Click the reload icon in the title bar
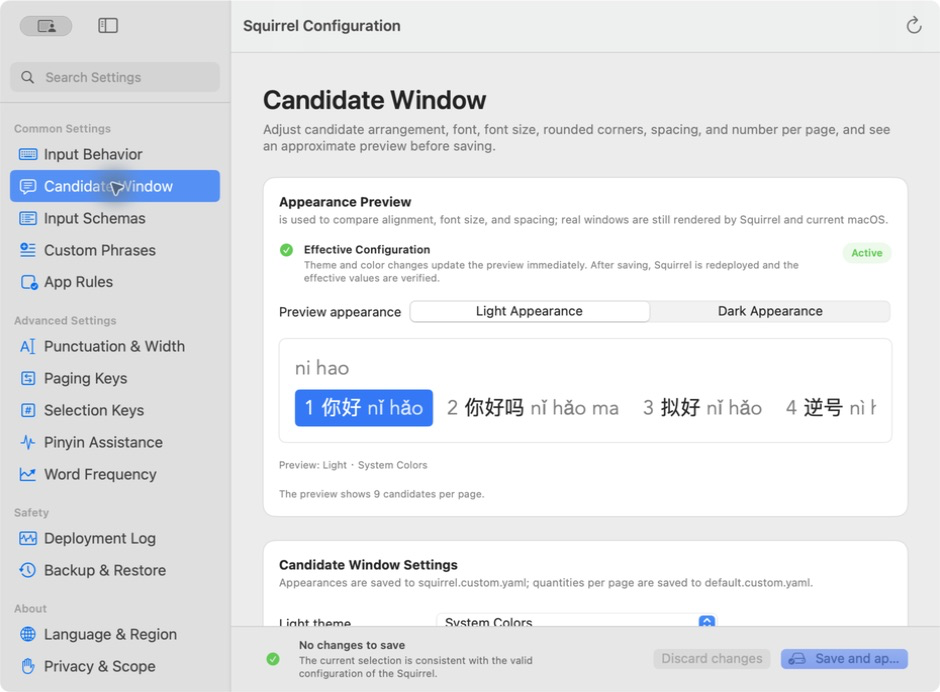 point(913,25)
